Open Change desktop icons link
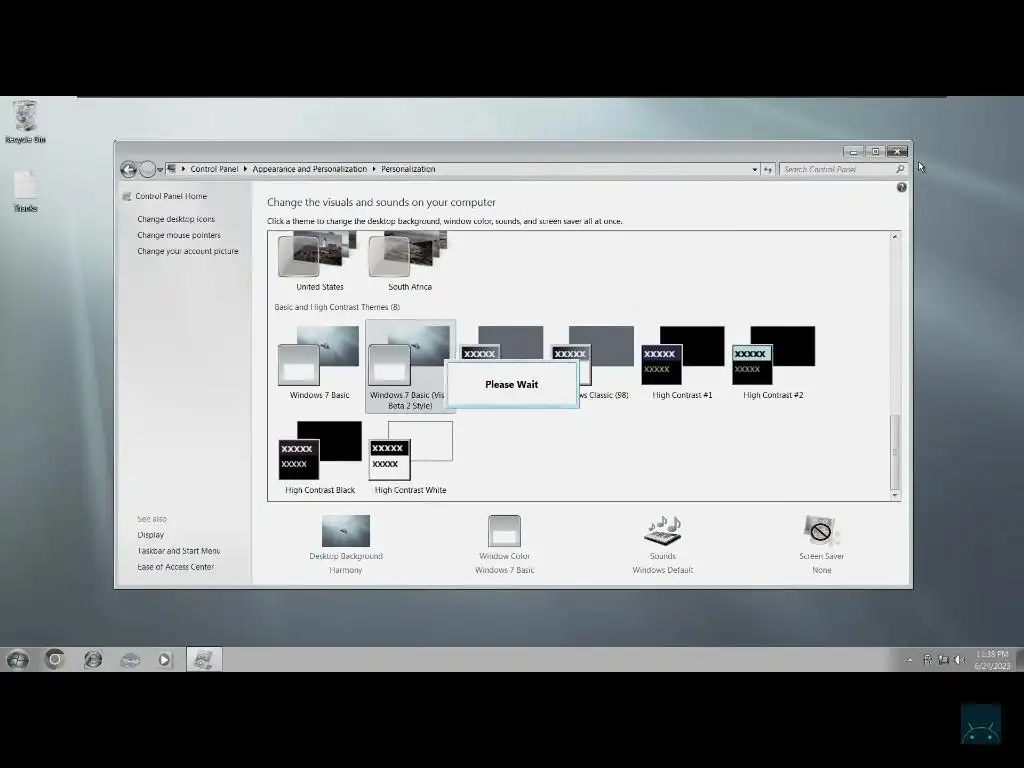This screenshot has height=768, width=1024. [176, 219]
